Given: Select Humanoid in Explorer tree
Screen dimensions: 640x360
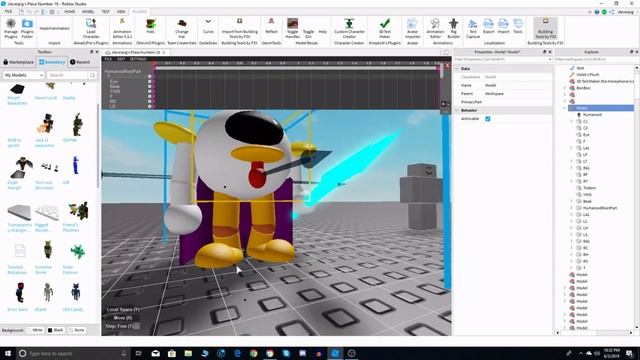Looking at the screenshot, I should (x=592, y=115).
